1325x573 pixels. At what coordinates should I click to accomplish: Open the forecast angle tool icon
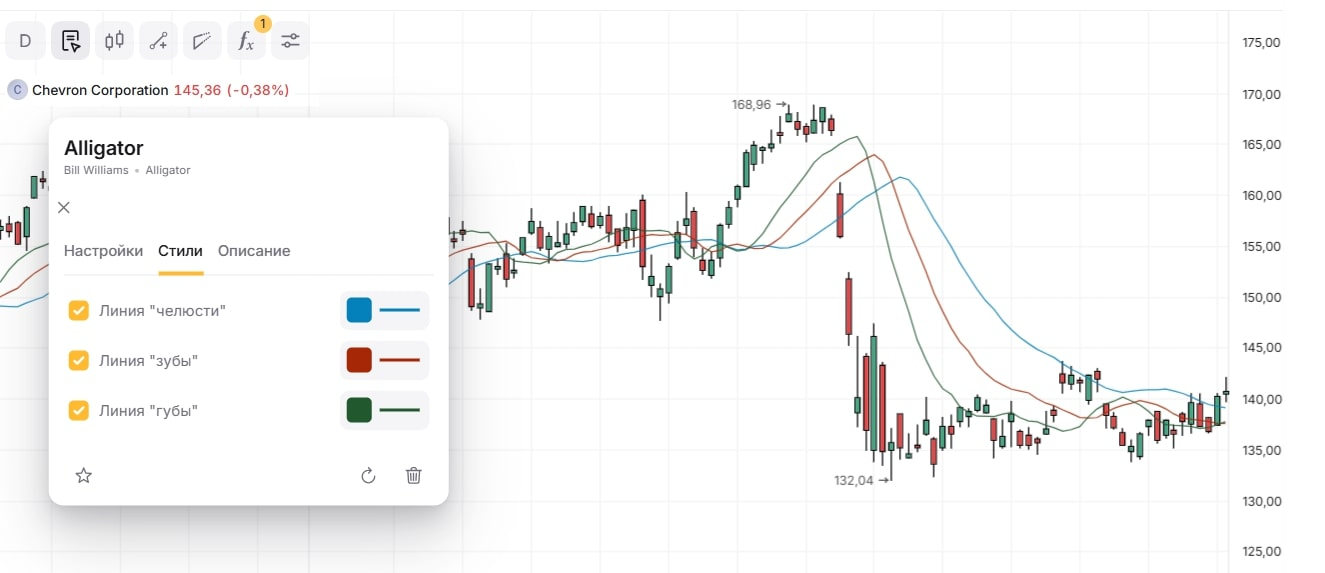click(202, 41)
